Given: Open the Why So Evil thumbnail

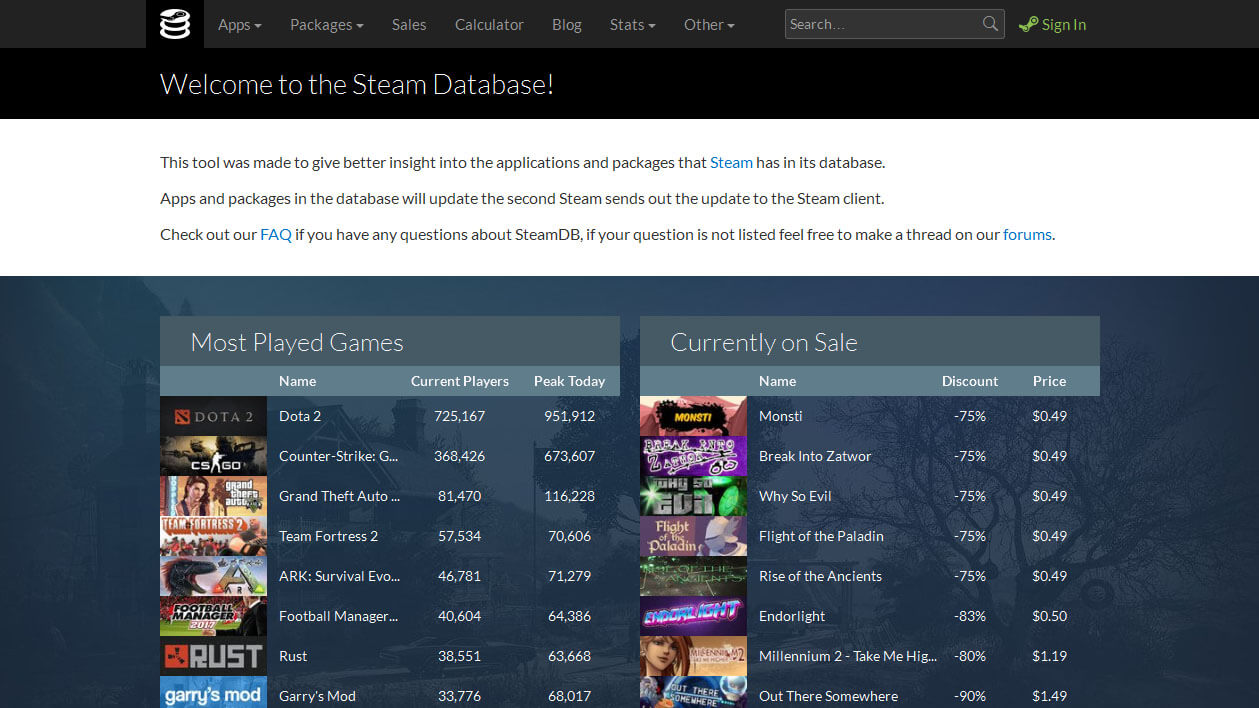Looking at the screenshot, I should pos(693,496).
